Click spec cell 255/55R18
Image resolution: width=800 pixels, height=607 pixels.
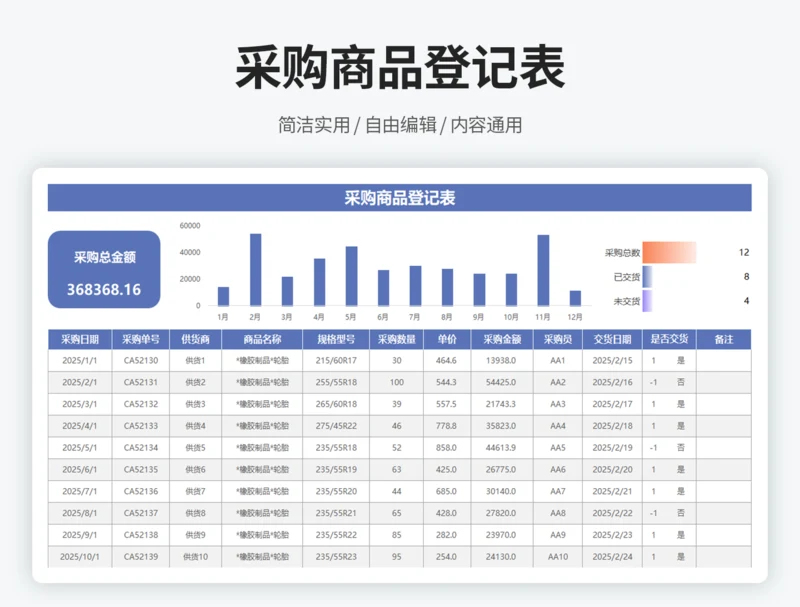[336, 382]
